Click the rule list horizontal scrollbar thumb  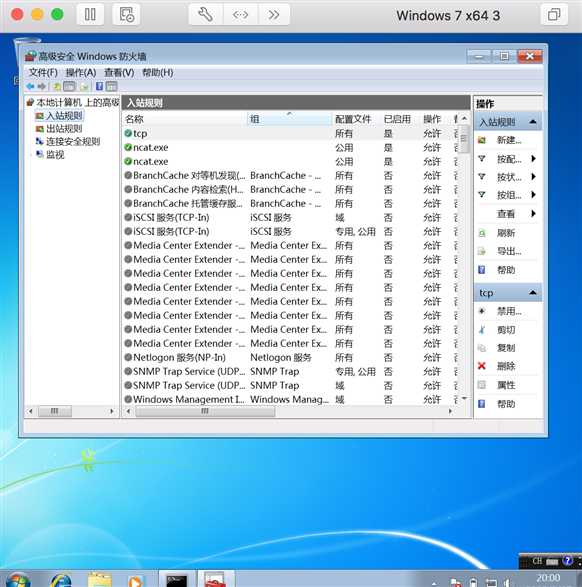(205, 411)
